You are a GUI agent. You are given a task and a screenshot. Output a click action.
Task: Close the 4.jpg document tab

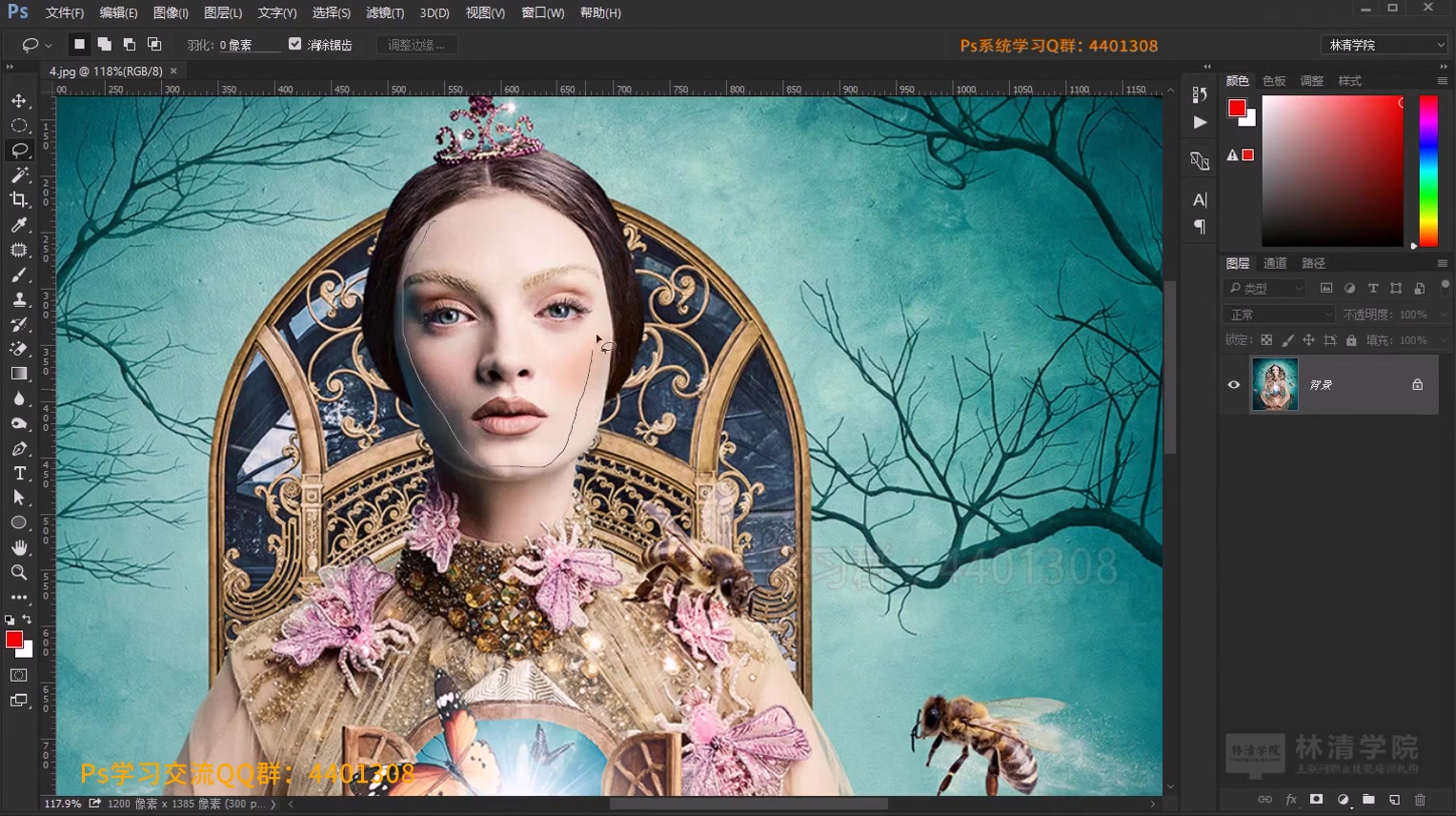click(x=173, y=71)
